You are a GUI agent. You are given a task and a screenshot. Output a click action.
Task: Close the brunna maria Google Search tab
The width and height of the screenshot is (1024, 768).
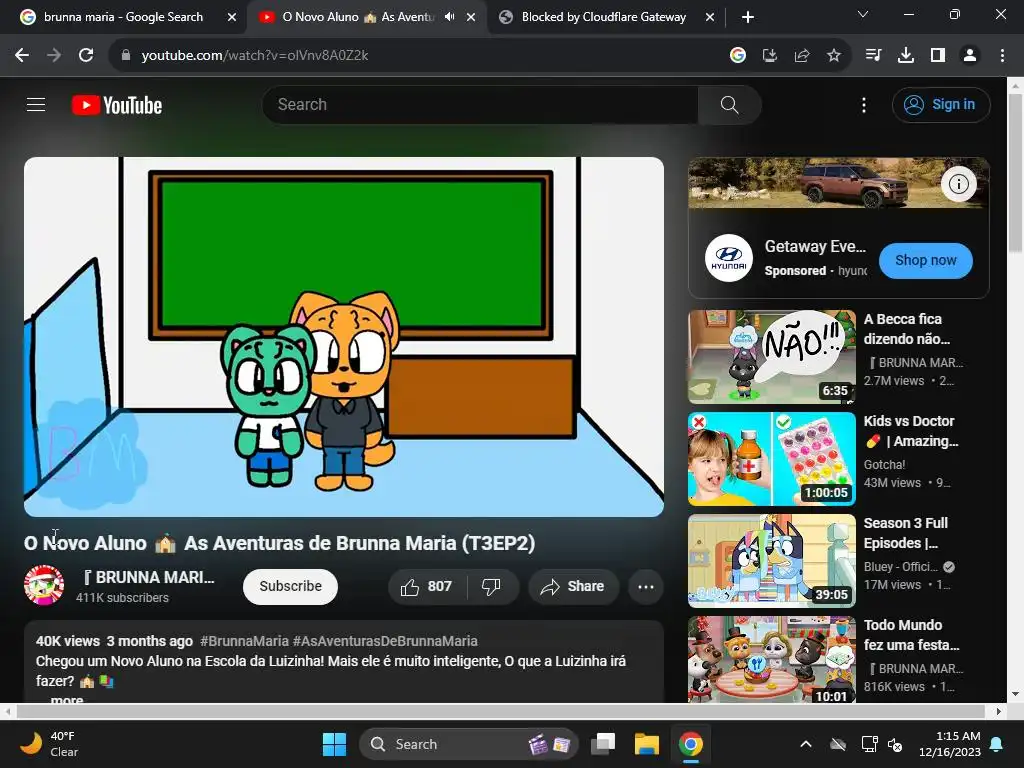point(232,18)
